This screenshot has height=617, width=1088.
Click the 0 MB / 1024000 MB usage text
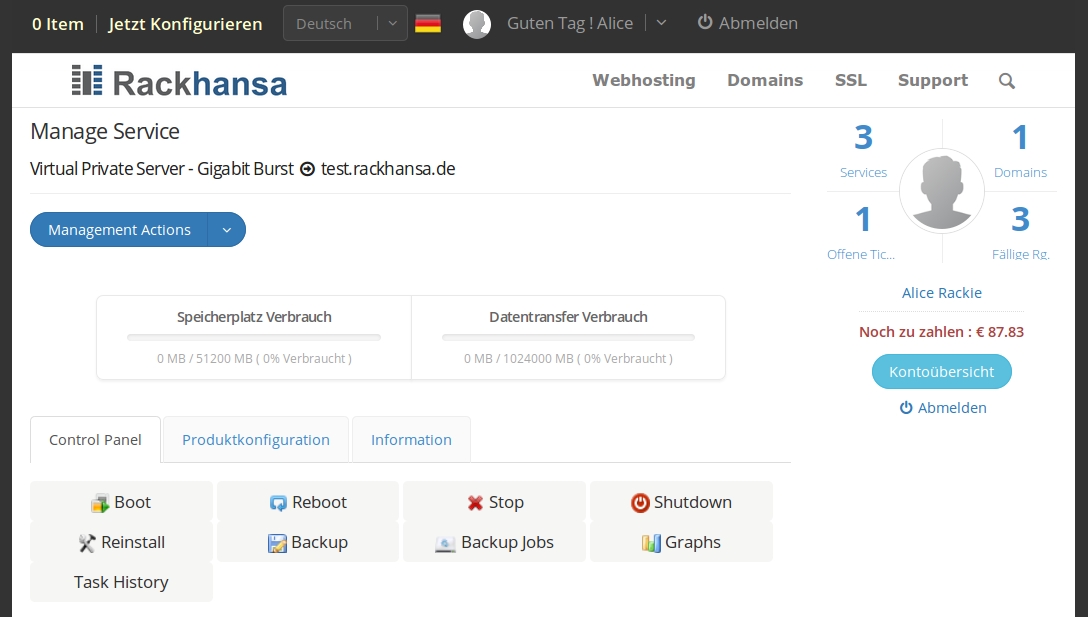tap(568, 359)
